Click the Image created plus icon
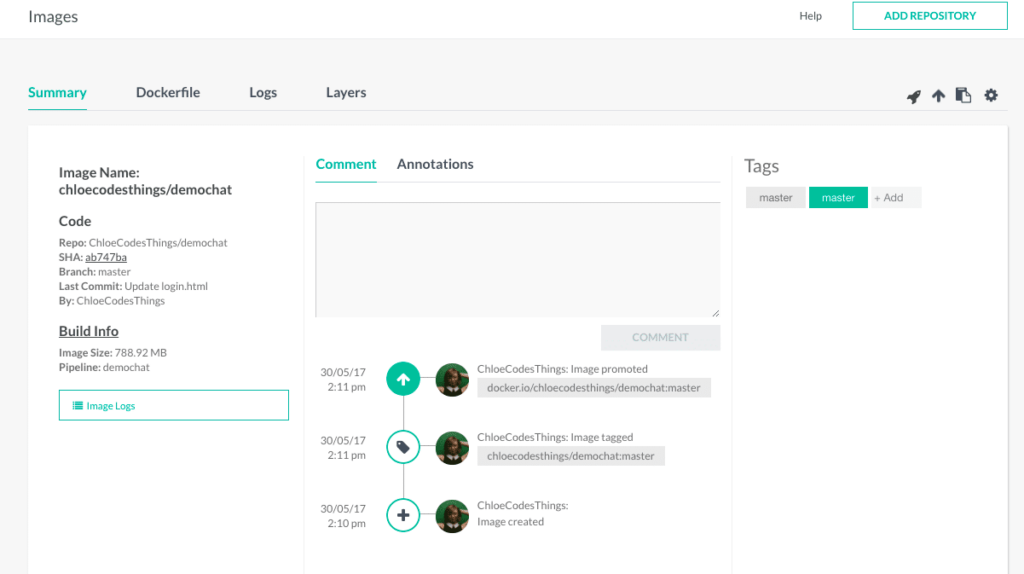Image resolution: width=1024 pixels, height=574 pixels. pyautogui.click(x=403, y=515)
